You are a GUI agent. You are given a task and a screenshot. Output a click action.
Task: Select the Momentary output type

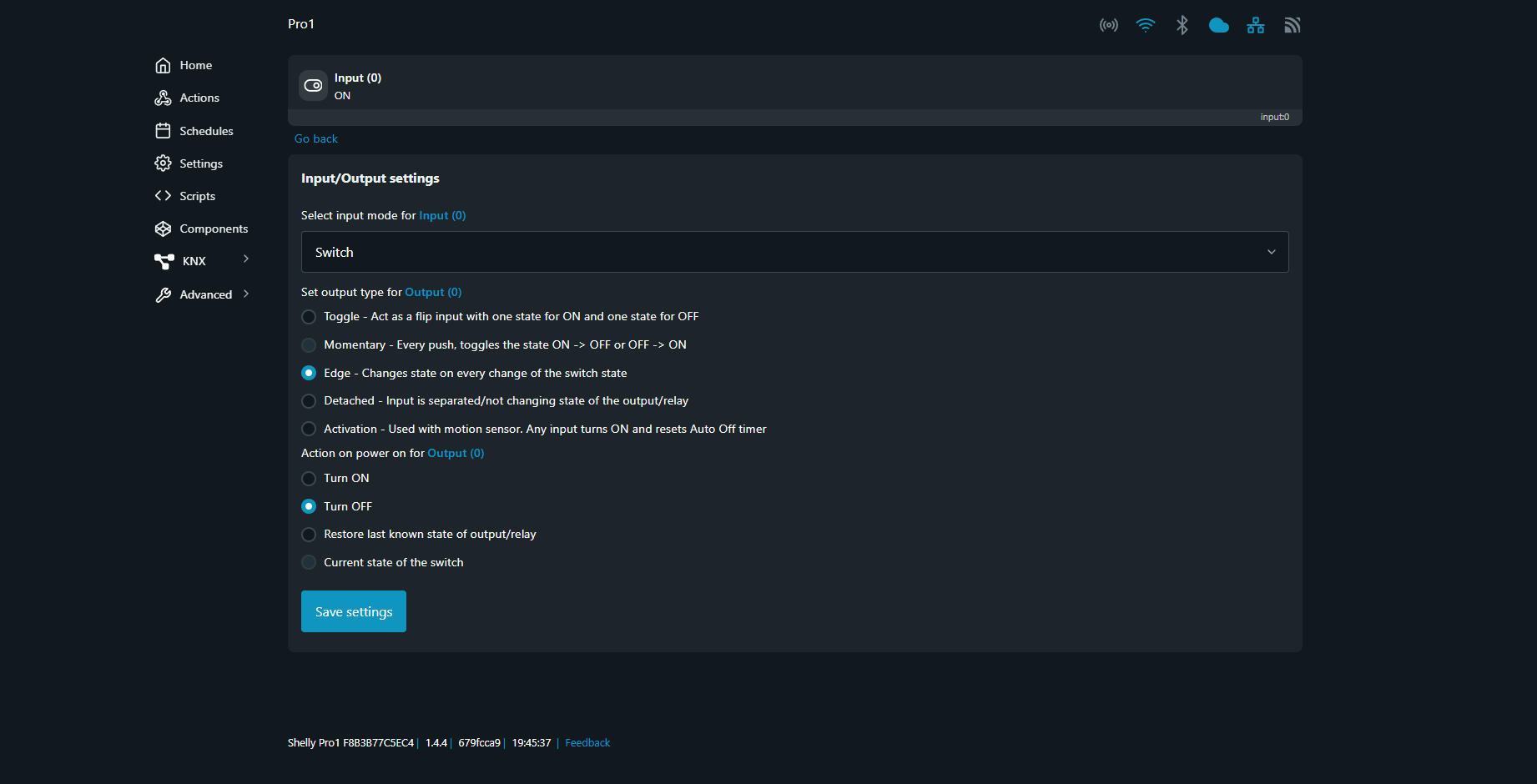click(x=309, y=345)
